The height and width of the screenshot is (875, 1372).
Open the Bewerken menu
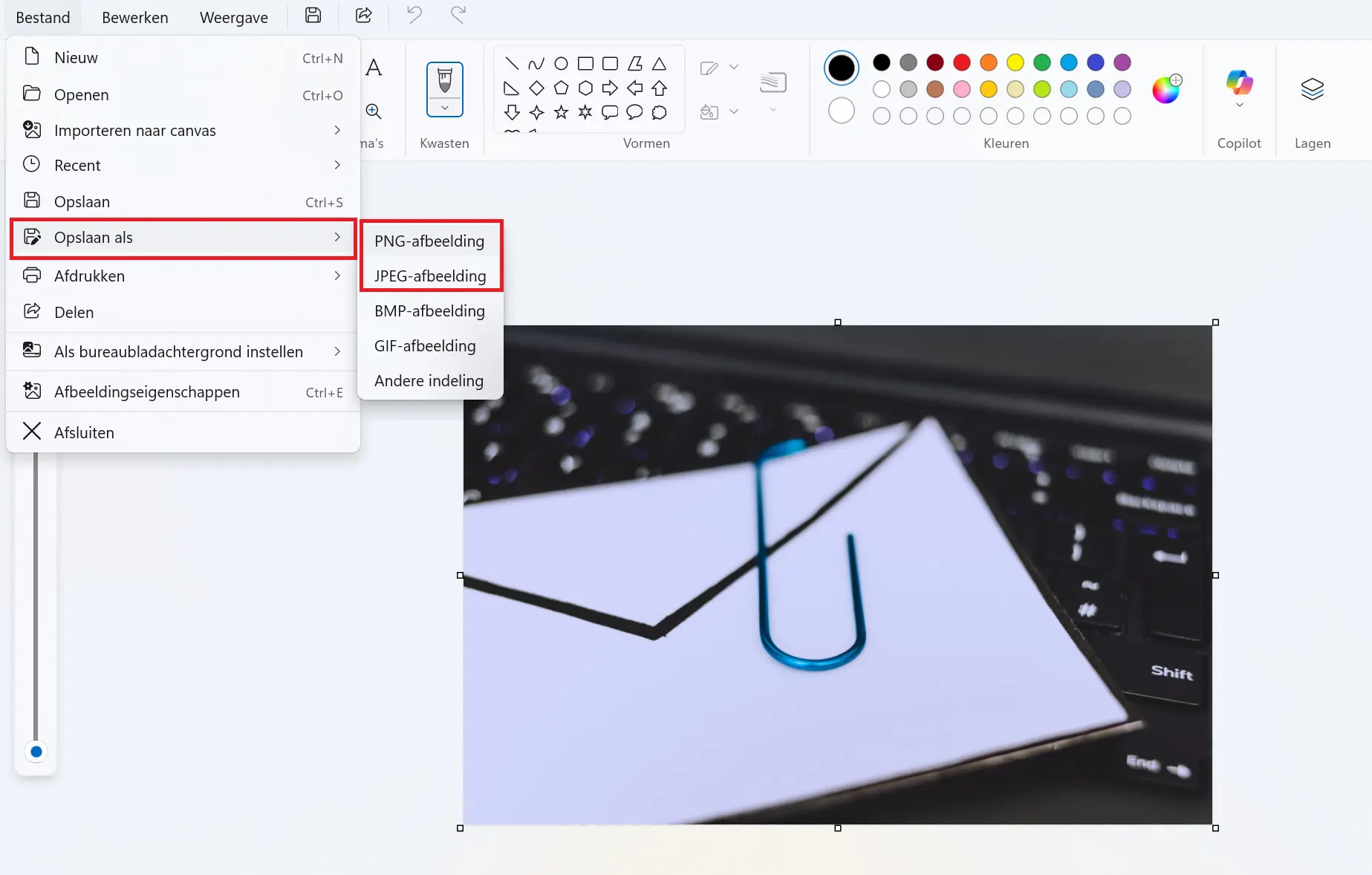point(135,17)
